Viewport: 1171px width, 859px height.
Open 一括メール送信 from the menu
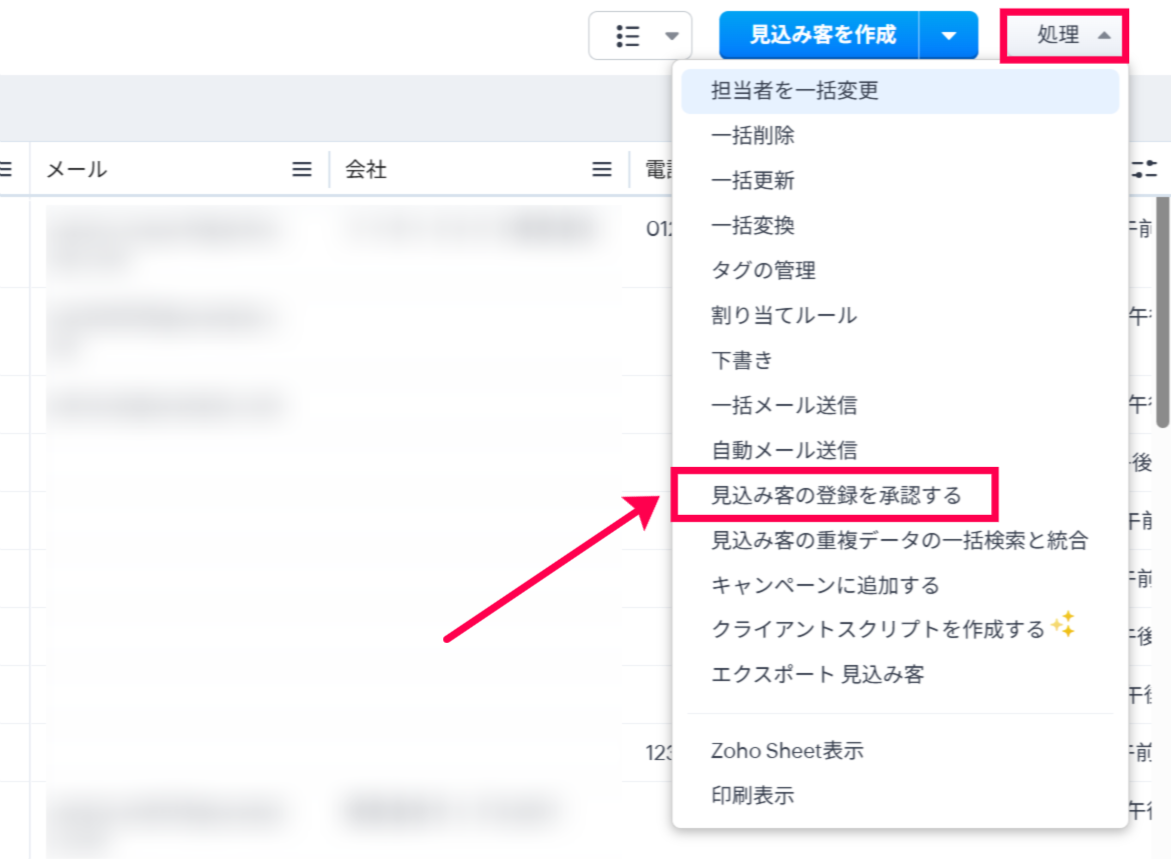(784, 405)
